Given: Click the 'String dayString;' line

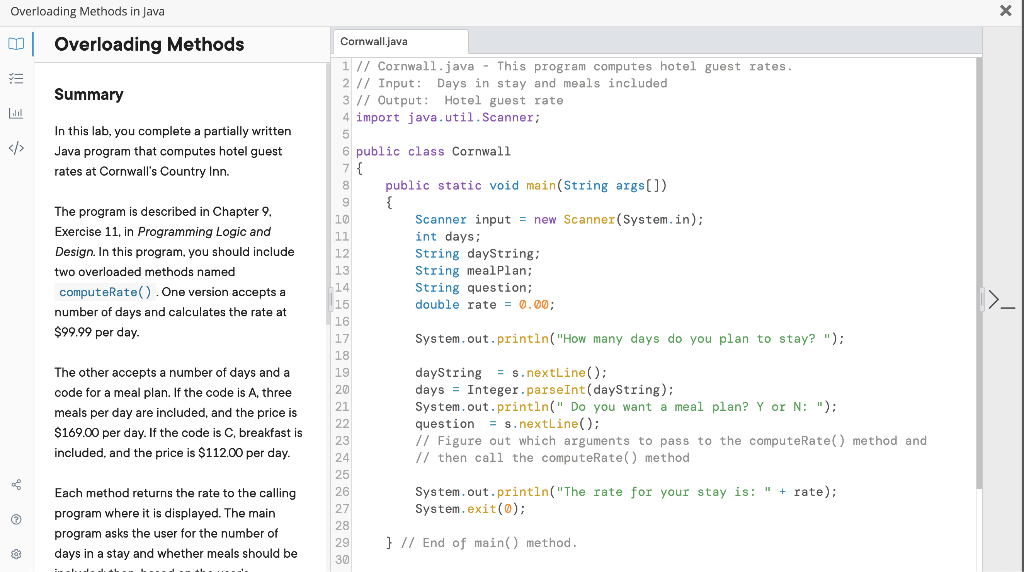Looking at the screenshot, I should click(477, 253).
